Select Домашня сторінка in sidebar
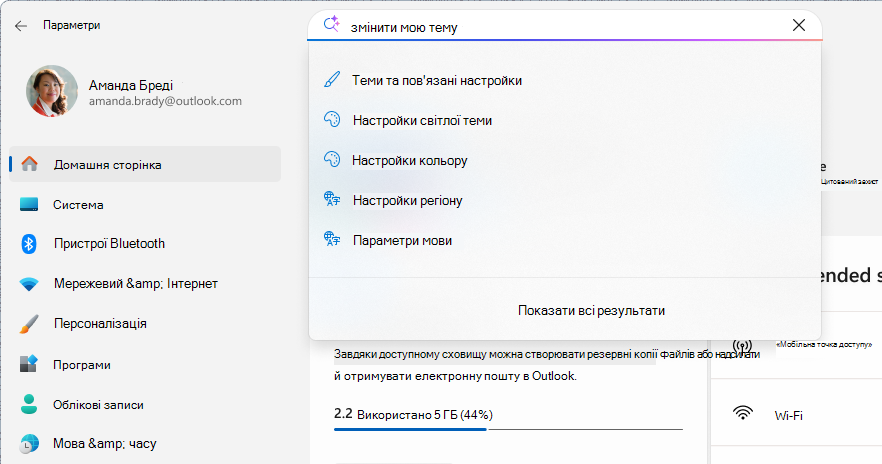This screenshot has height=464, width=882. (x=145, y=164)
